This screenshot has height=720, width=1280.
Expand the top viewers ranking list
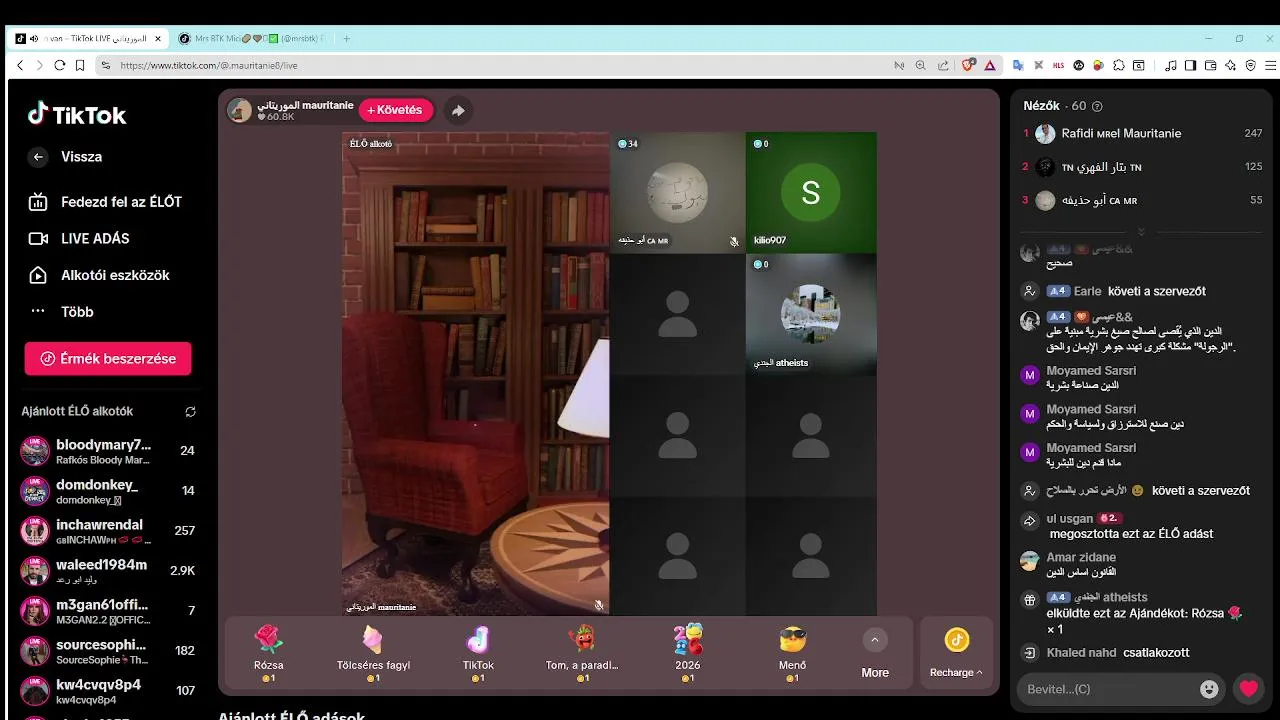(1141, 231)
